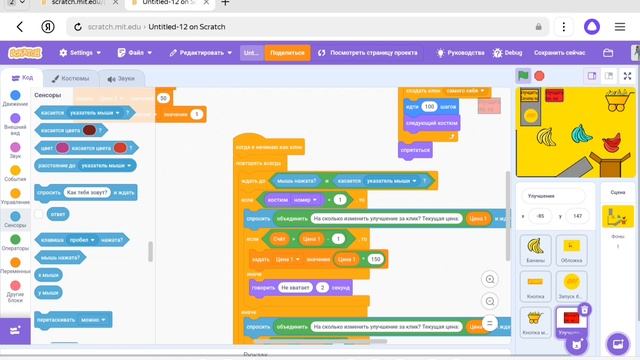Select the Кнопка sprite
This screenshot has width=640, height=360.
click(x=536, y=286)
